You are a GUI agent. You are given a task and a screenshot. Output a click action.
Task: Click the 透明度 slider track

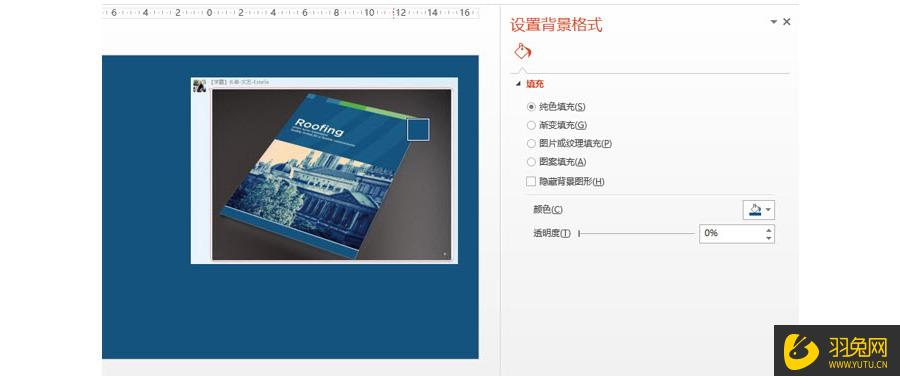[x=637, y=234]
